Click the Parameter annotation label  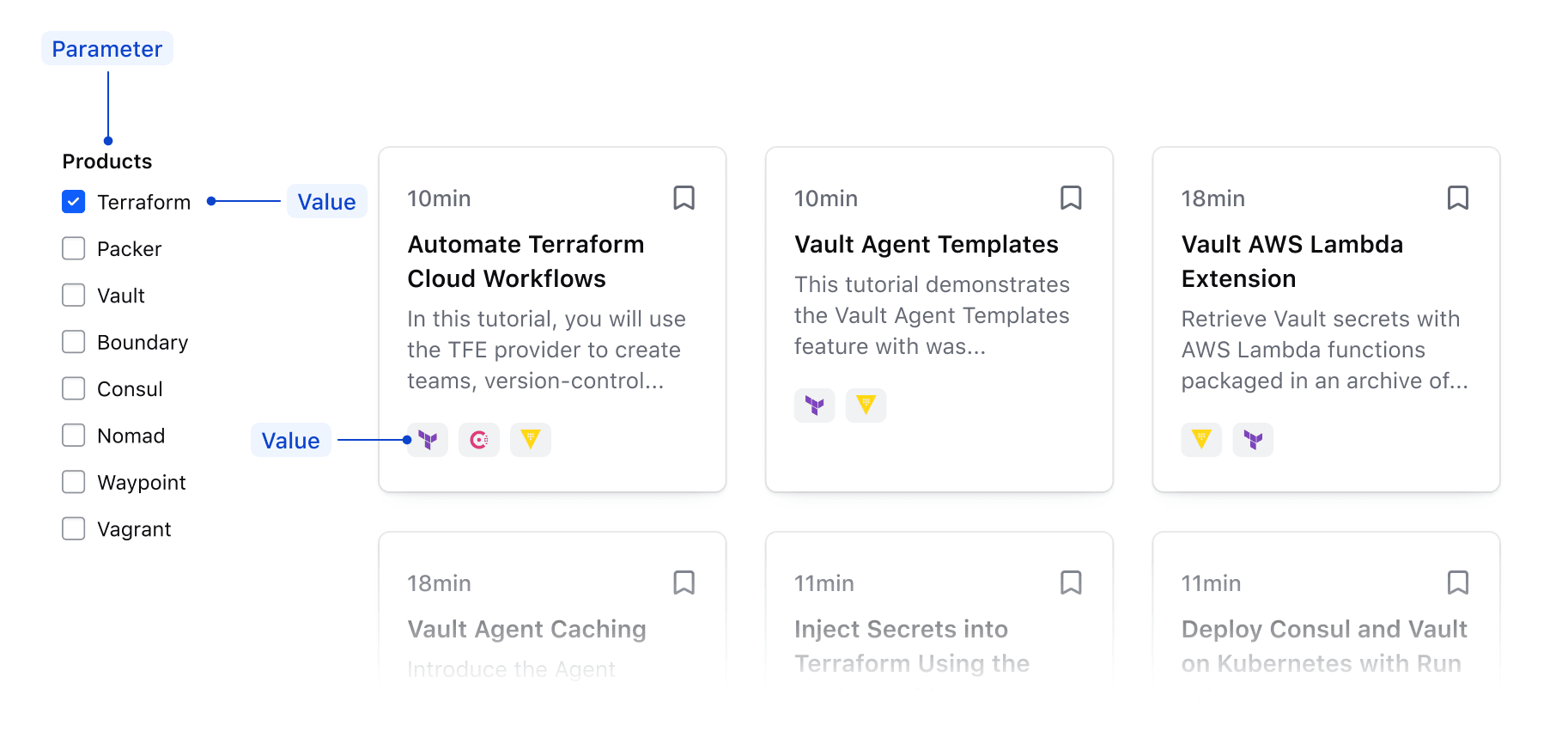107,49
